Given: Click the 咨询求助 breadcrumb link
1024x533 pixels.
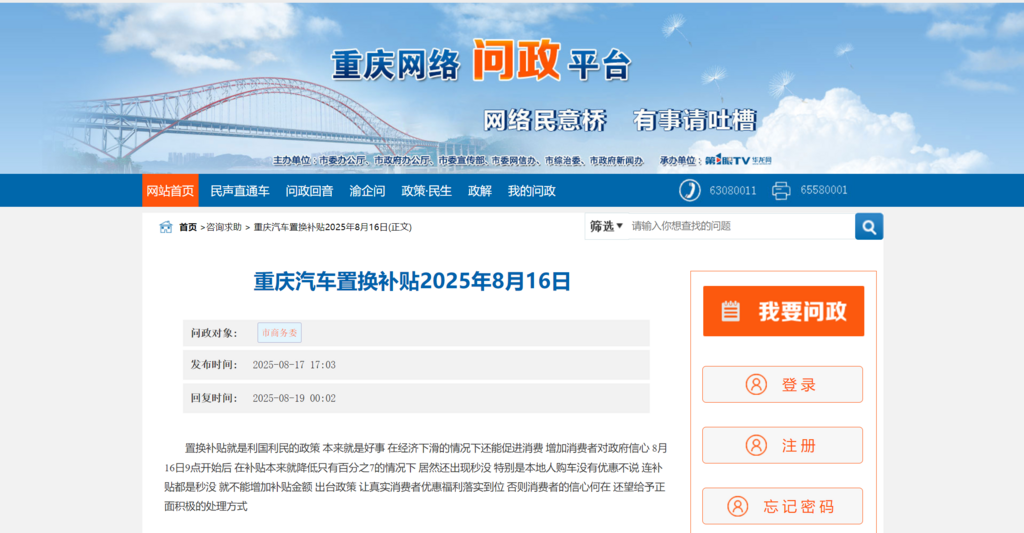Looking at the screenshot, I should [223, 227].
